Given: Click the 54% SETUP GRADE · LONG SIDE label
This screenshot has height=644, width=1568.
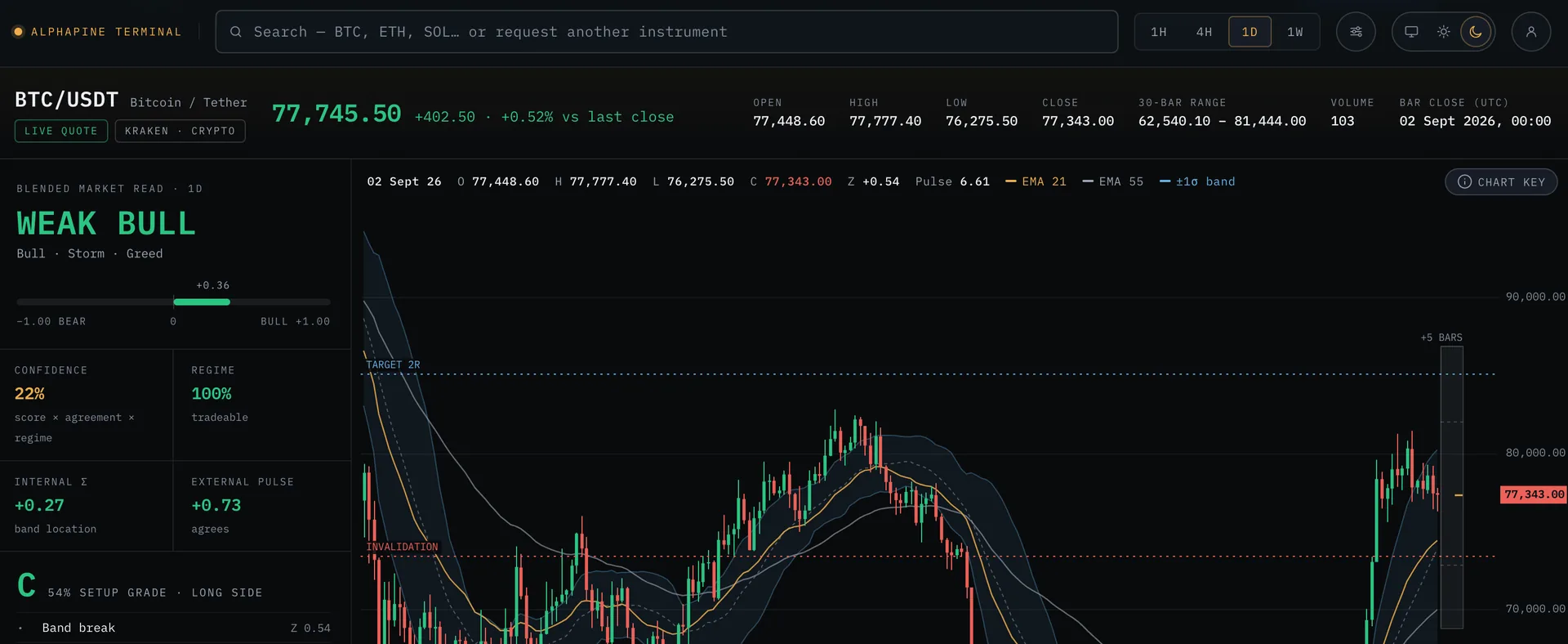Looking at the screenshot, I should click(x=155, y=593).
